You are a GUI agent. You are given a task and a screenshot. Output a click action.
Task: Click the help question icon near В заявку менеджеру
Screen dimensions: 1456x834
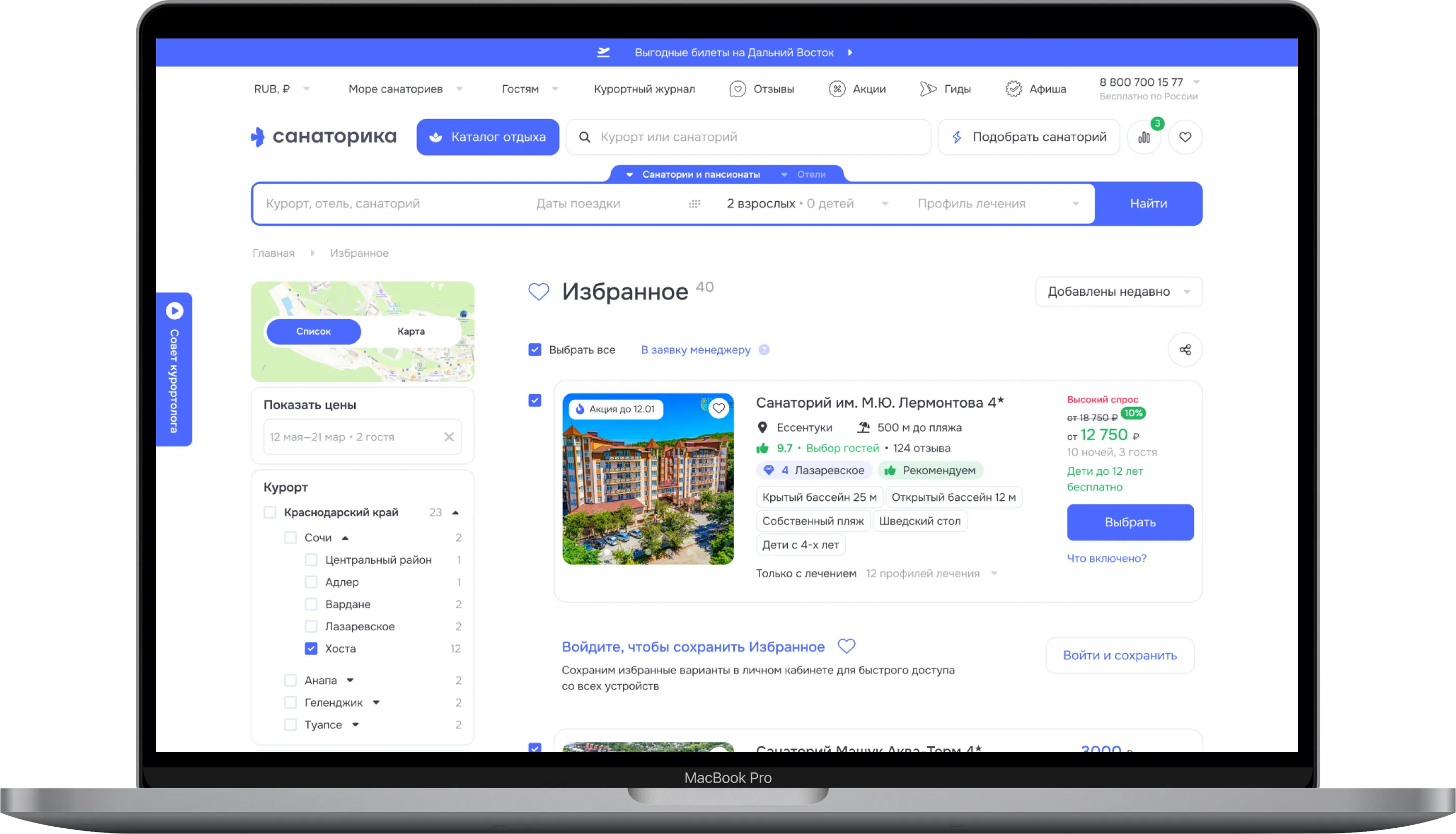(764, 350)
